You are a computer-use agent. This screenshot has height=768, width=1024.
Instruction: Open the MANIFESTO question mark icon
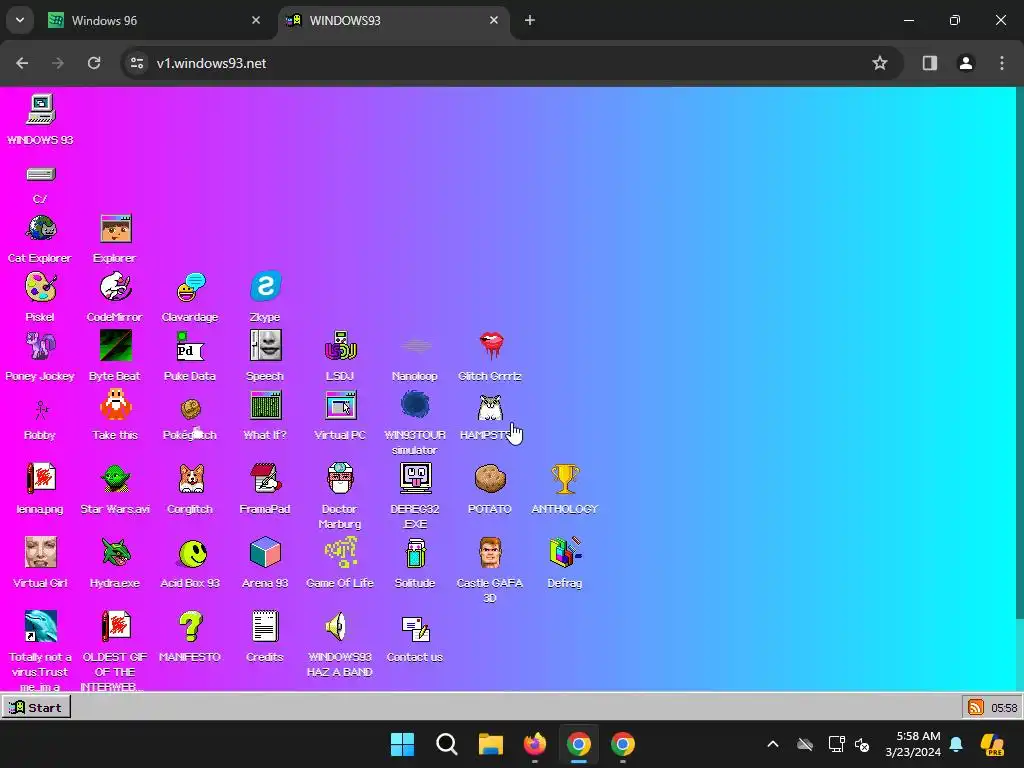(190, 626)
